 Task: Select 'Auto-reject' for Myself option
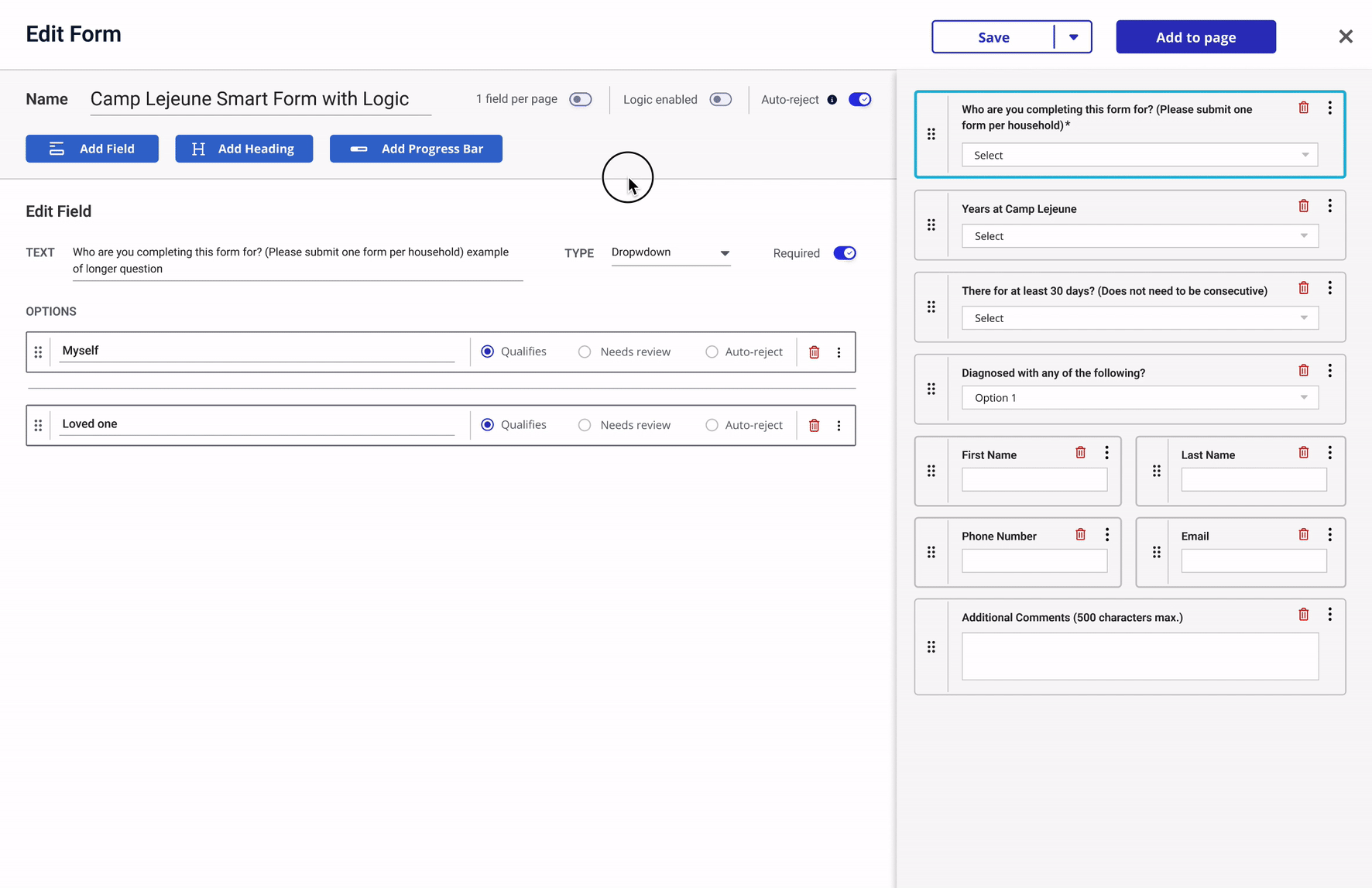(712, 352)
